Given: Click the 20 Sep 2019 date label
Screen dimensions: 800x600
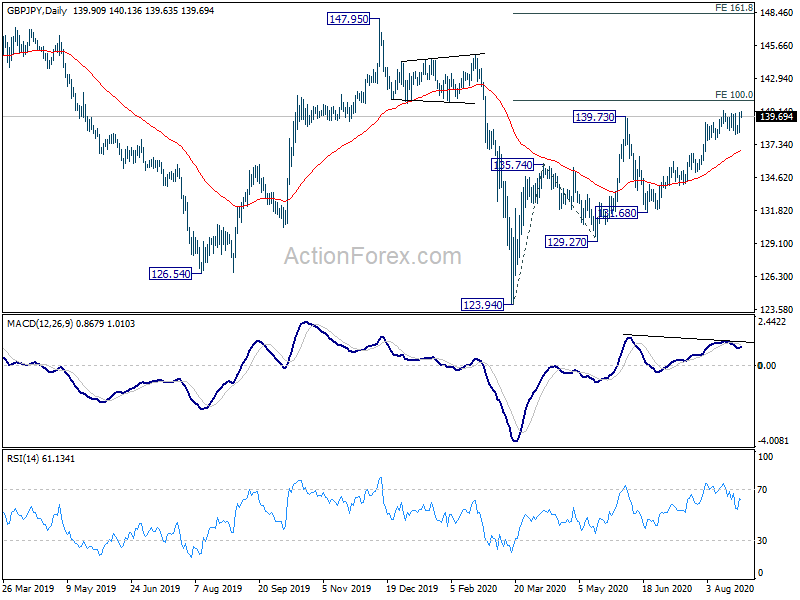Looking at the screenshot, I should [284, 588].
